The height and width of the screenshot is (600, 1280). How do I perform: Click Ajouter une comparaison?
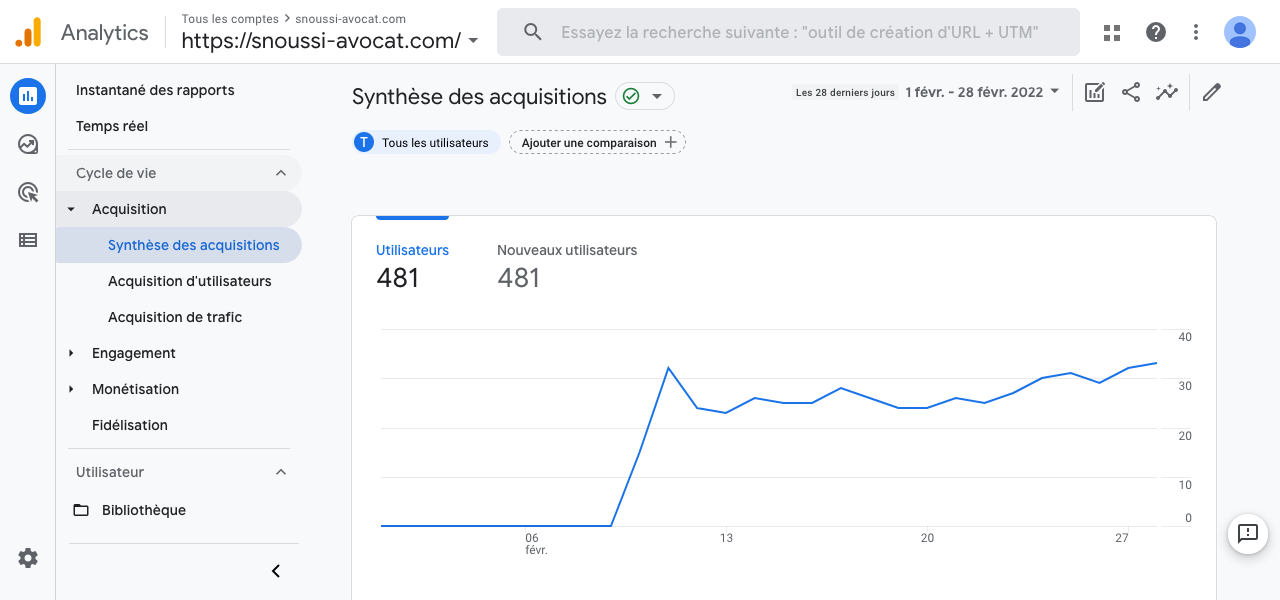596,142
